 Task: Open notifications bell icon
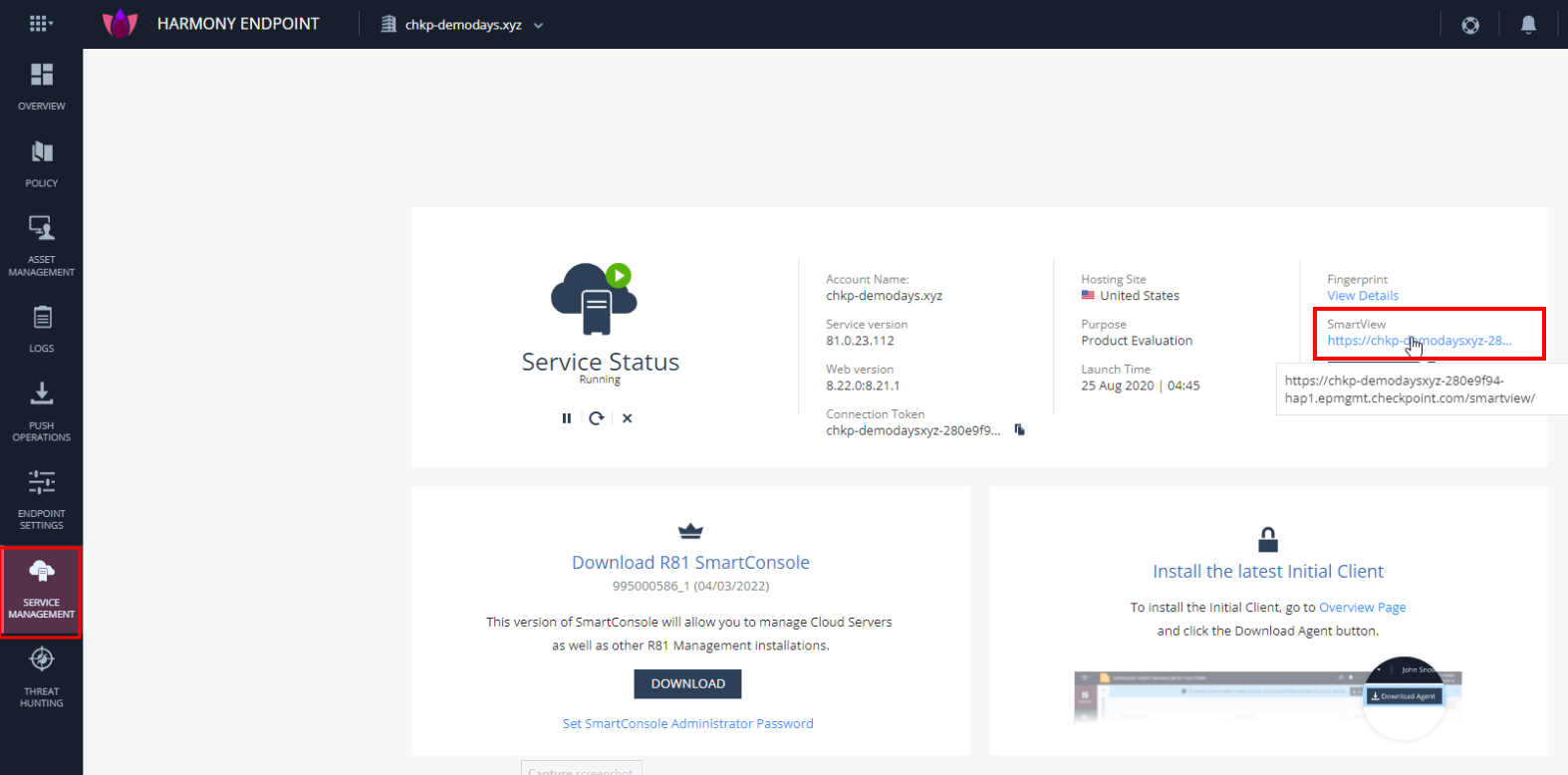[x=1528, y=25]
